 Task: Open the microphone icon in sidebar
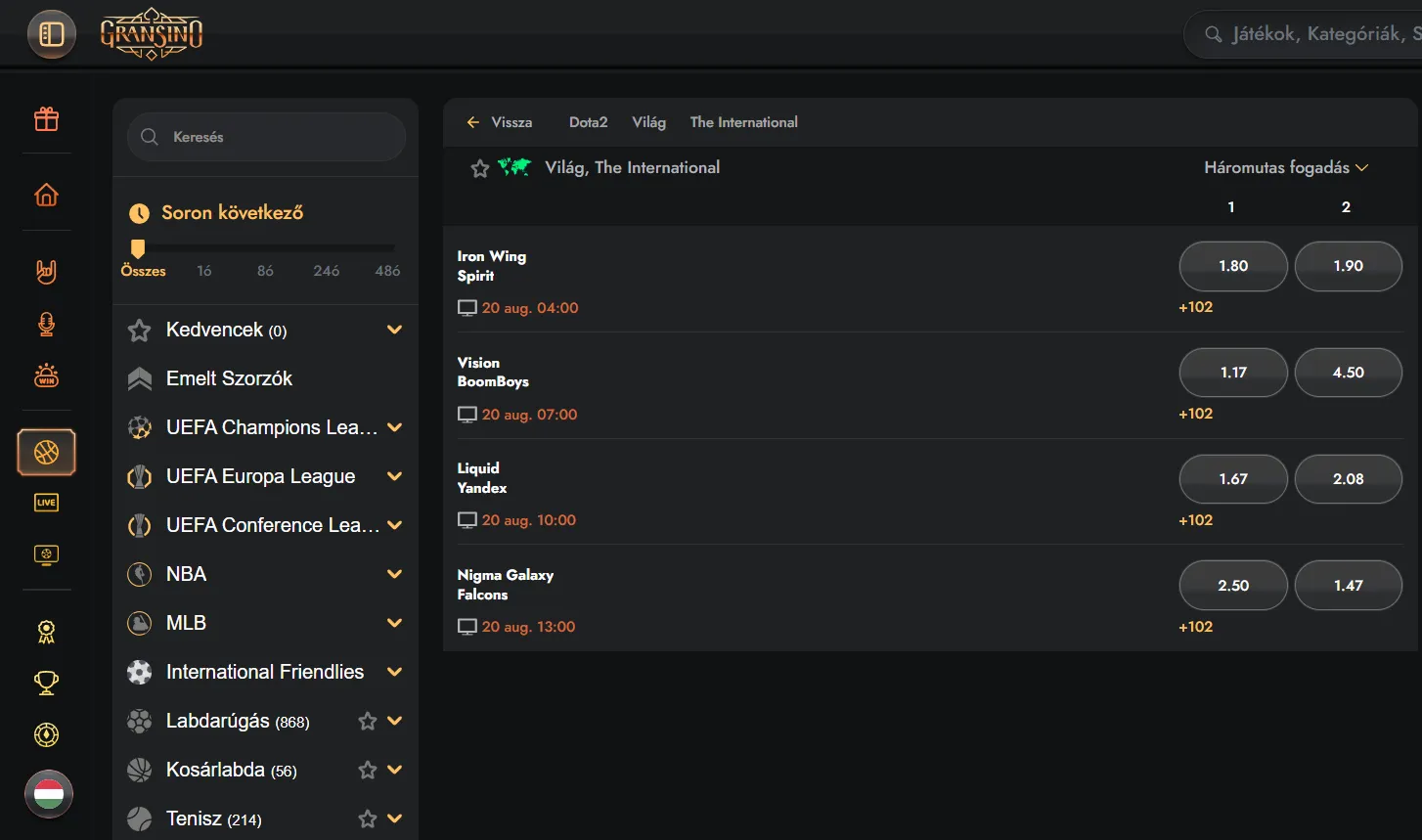(x=47, y=324)
